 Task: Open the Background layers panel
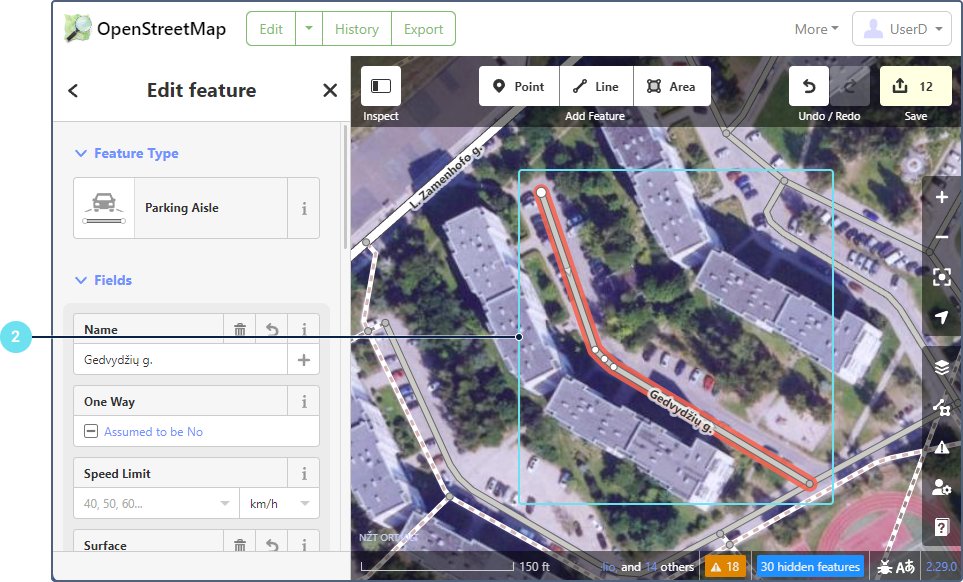[x=941, y=367]
